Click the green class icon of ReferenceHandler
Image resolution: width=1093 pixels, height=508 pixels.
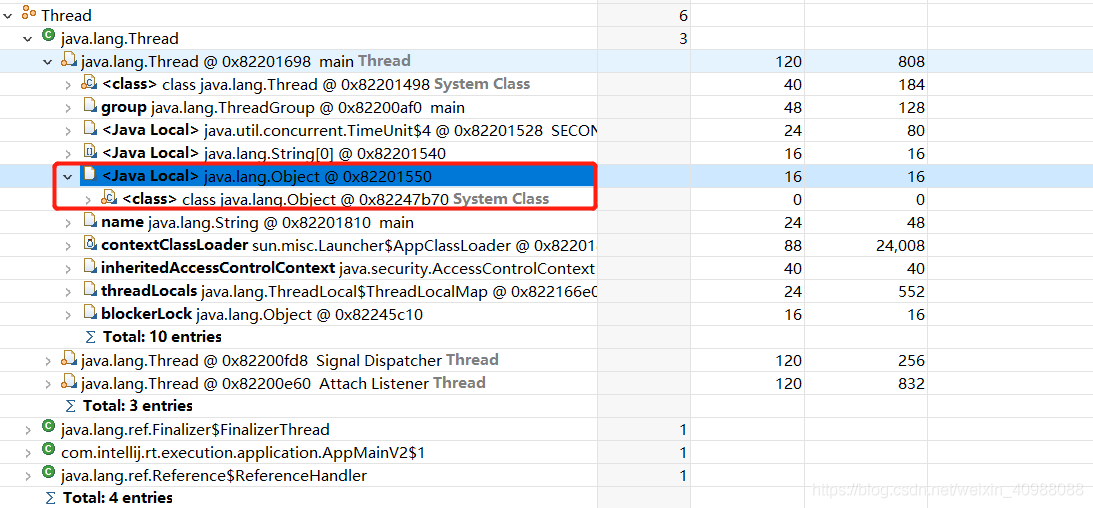click(48, 473)
